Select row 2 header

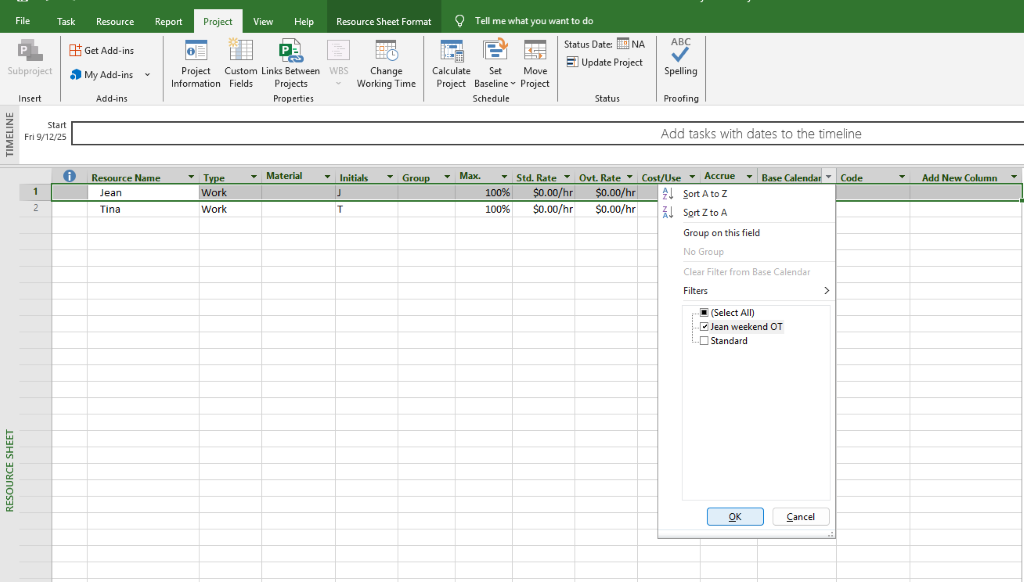pos(35,208)
